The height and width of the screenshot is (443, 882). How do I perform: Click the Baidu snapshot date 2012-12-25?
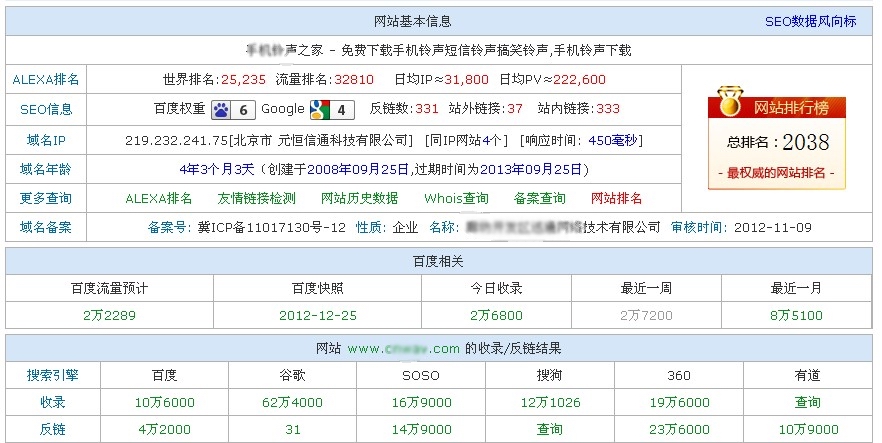coord(317,315)
